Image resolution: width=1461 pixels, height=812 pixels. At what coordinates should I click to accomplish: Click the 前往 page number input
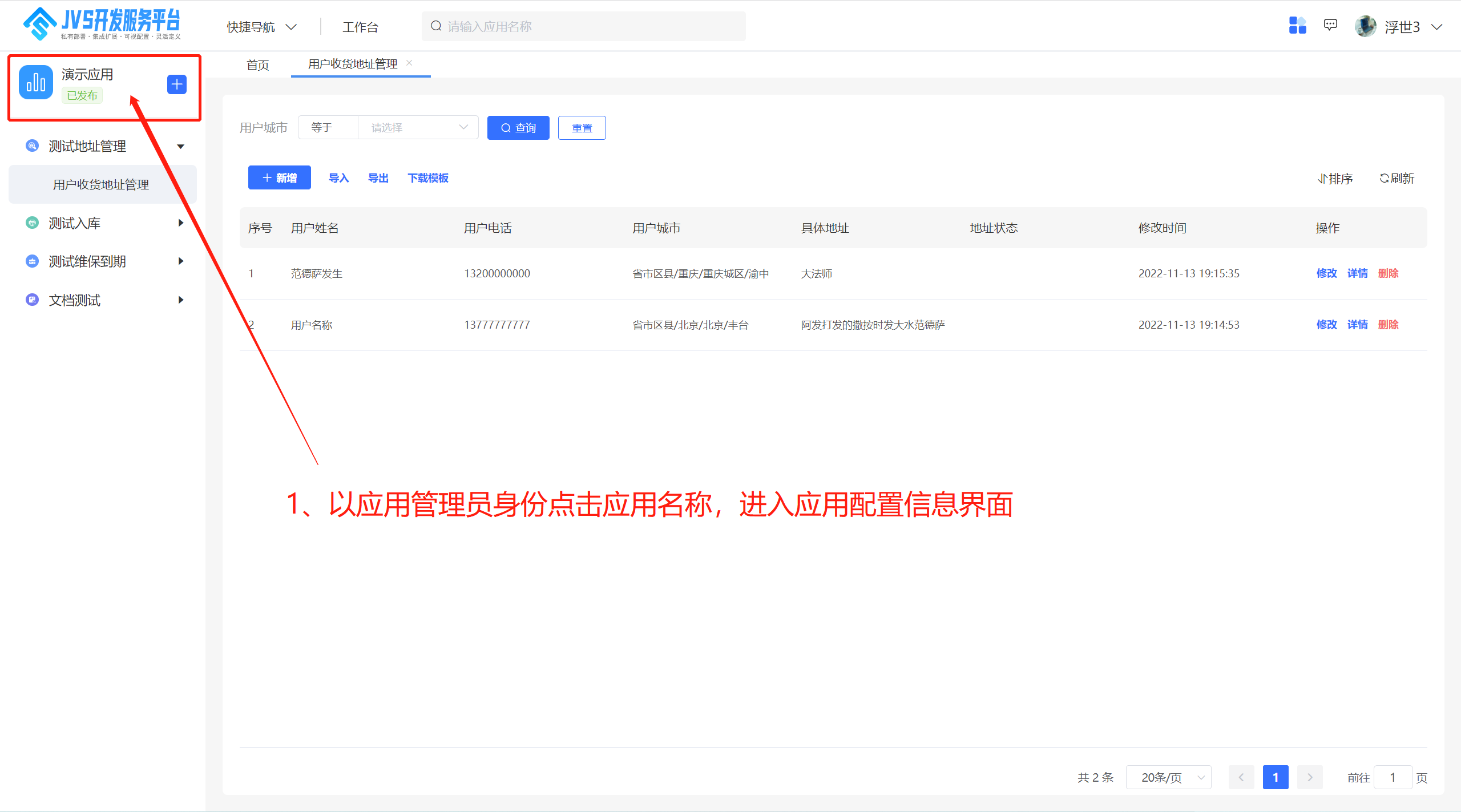pos(1393,777)
